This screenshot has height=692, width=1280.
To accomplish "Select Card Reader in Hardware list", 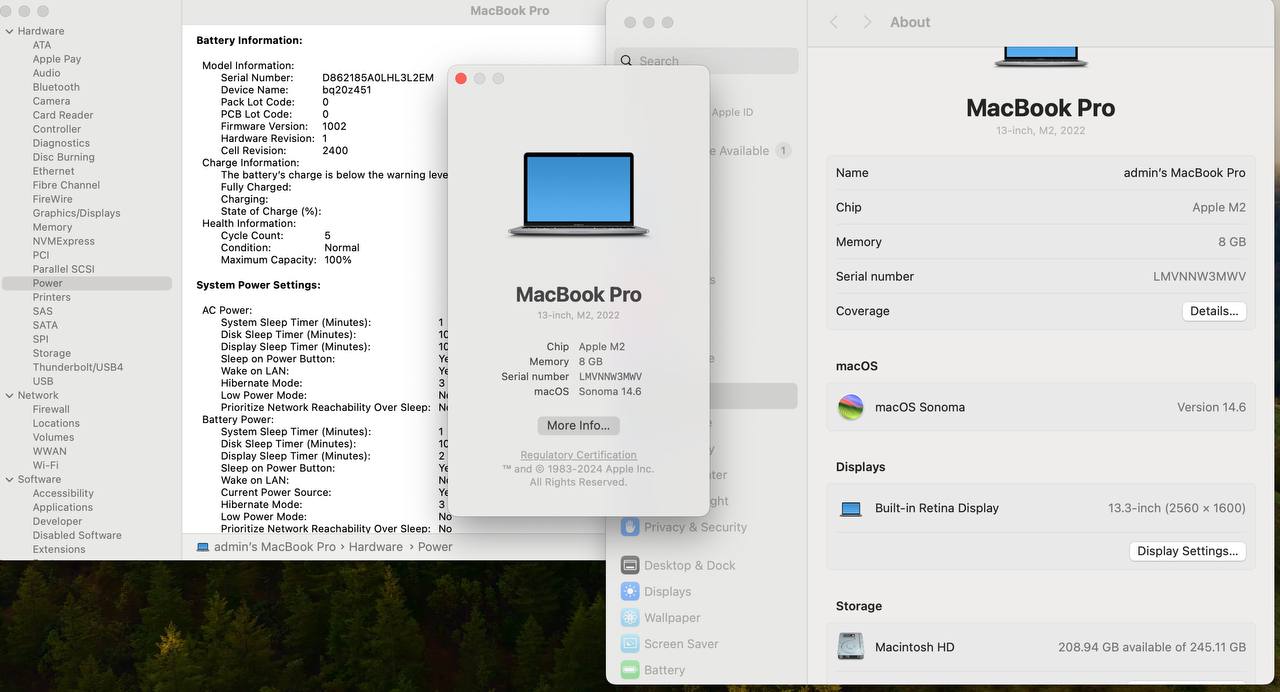I will tap(63, 115).
